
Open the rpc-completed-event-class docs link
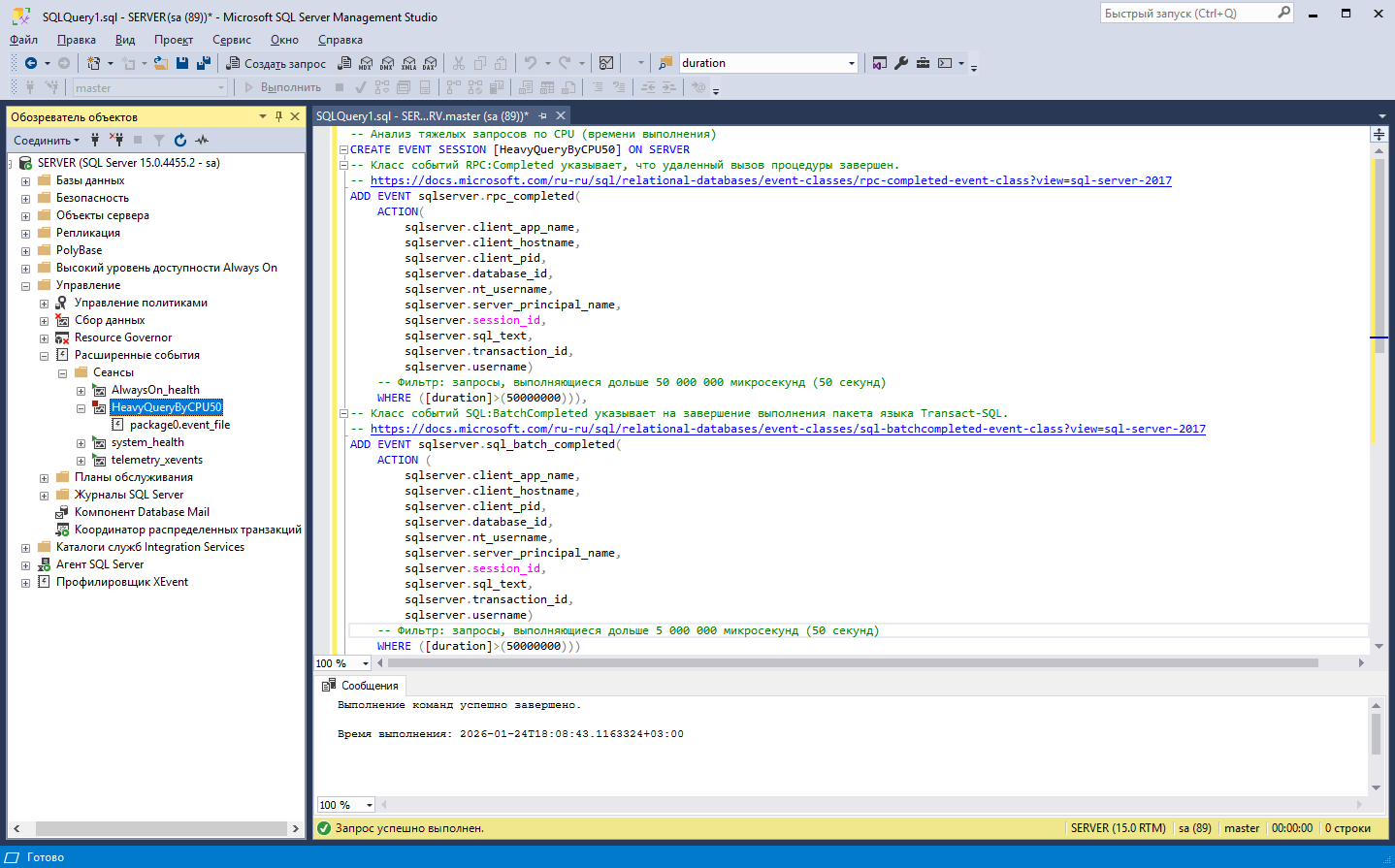click(x=770, y=180)
